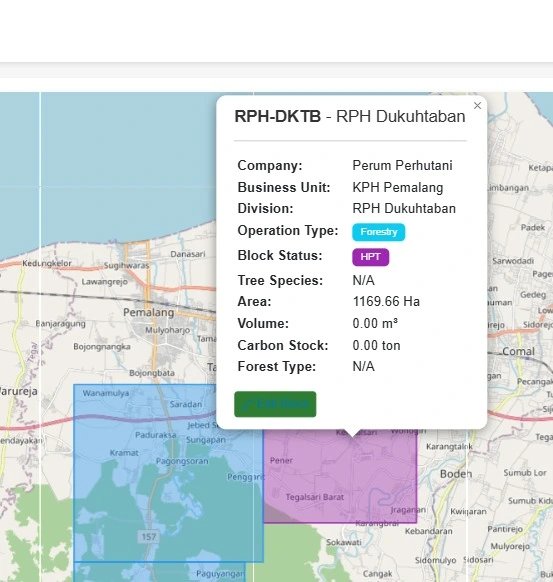553x582 pixels.
Task: Click the Kedungkelor label on the coast
Action: click(x=47, y=263)
